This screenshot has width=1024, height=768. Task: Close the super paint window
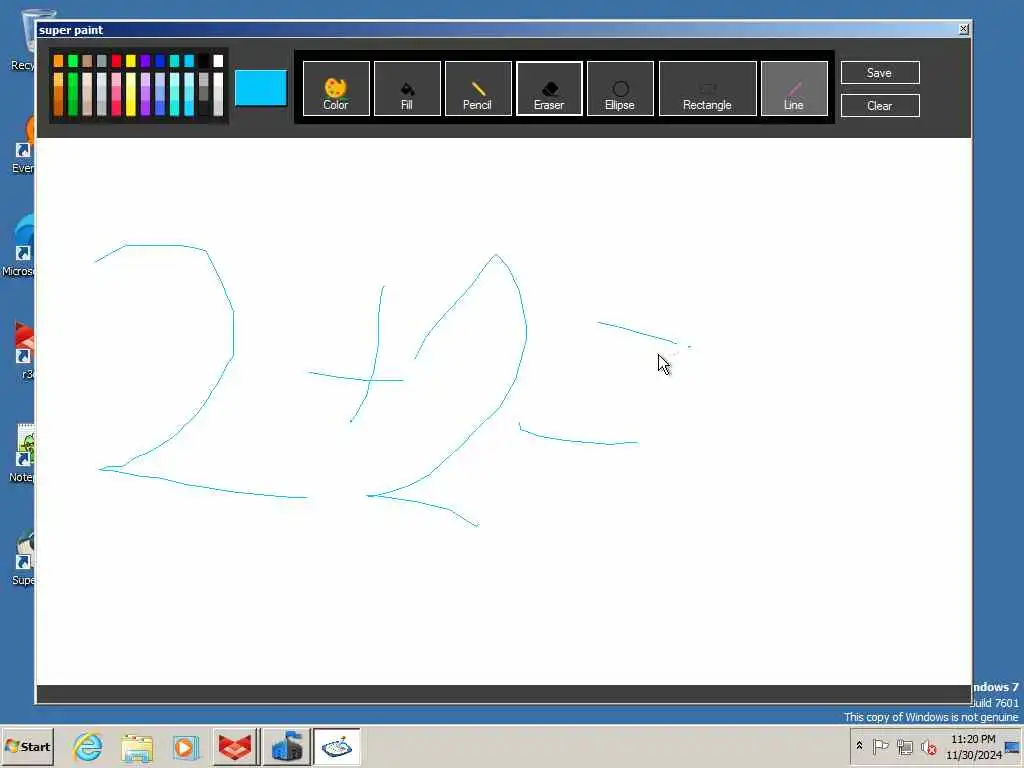pyautogui.click(x=963, y=29)
